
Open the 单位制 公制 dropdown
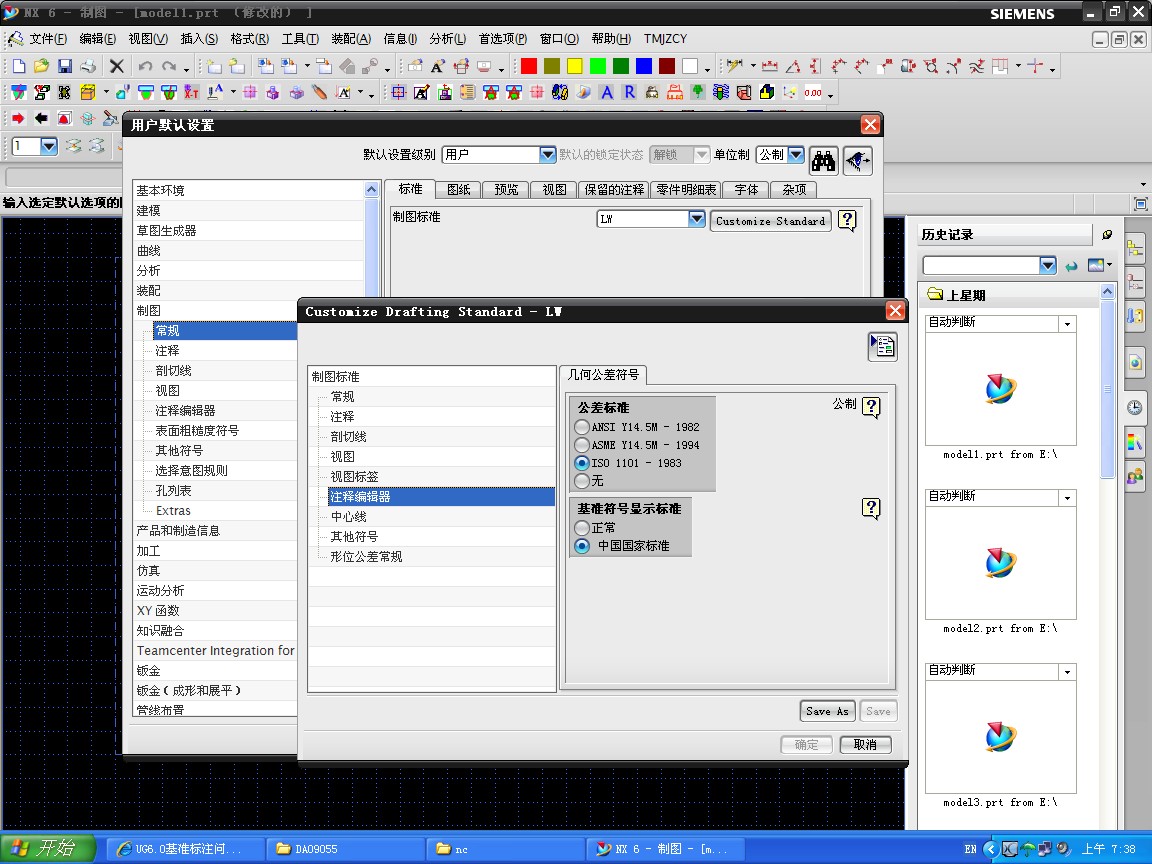(796, 154)
